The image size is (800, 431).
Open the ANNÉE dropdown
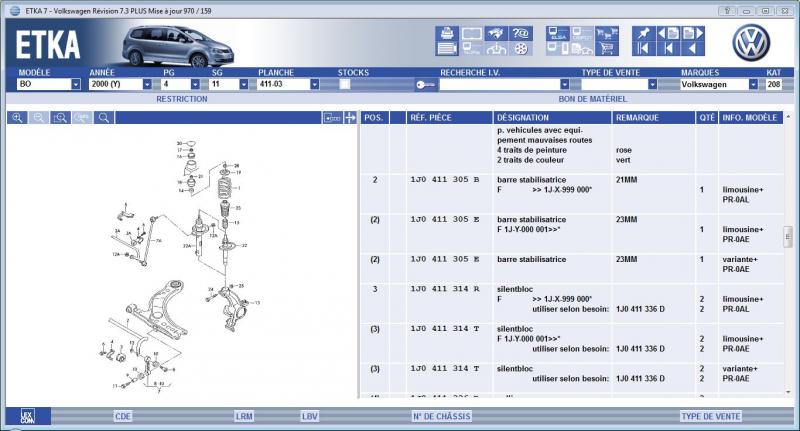[147, 84]
